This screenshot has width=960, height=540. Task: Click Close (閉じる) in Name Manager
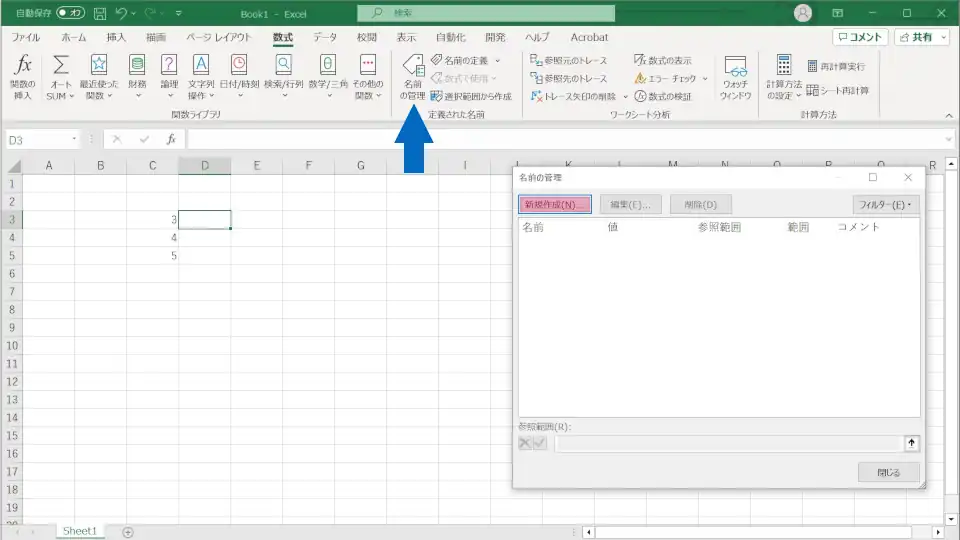[x=888, y=473]
